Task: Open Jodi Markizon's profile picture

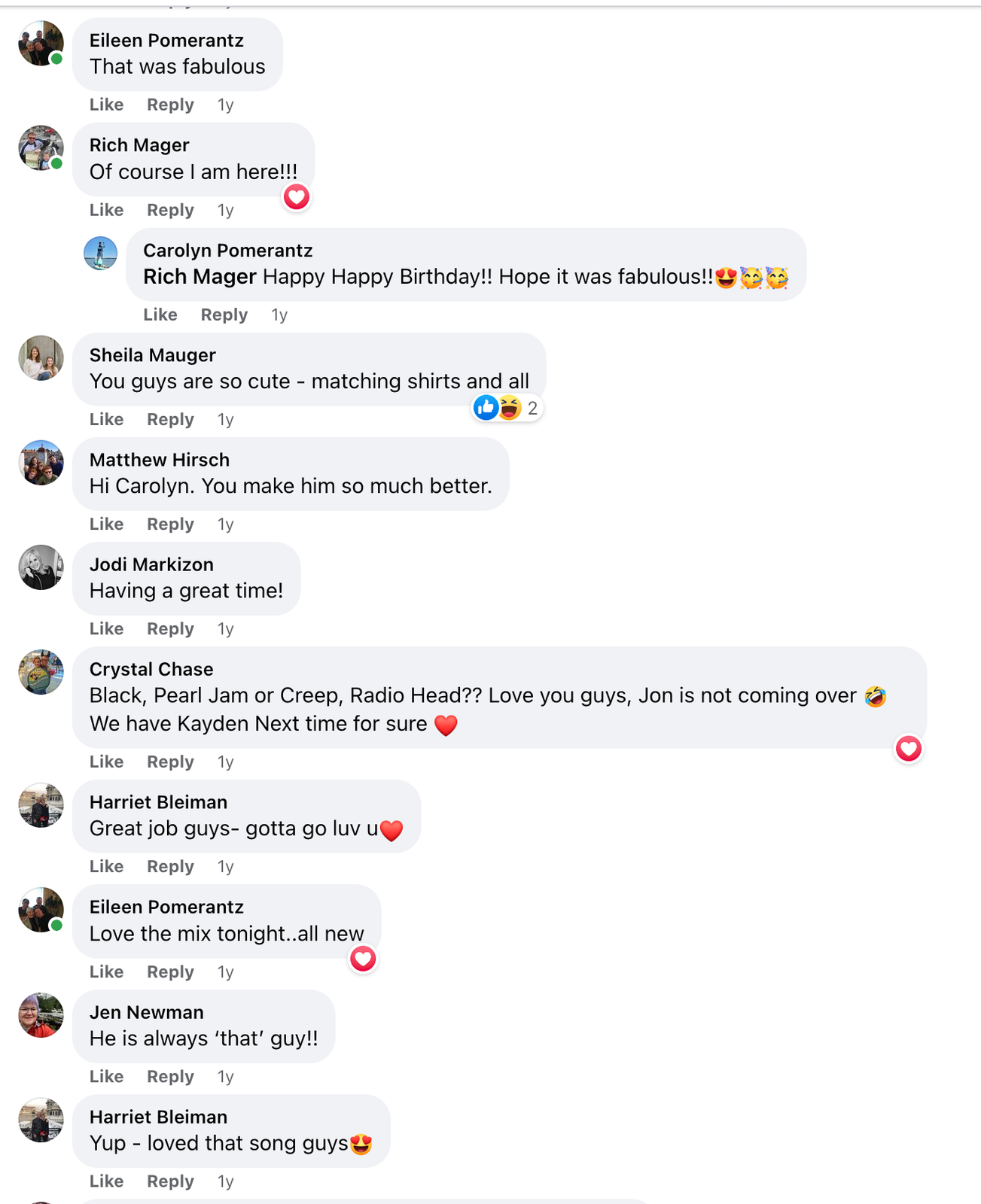Action: click(x=41, y=567)
